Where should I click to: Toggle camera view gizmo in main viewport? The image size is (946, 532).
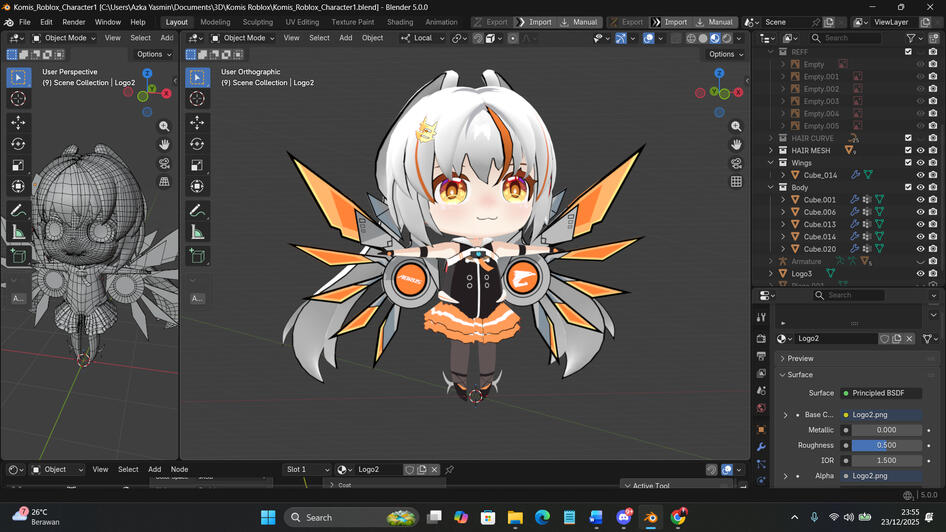(736, 163)
